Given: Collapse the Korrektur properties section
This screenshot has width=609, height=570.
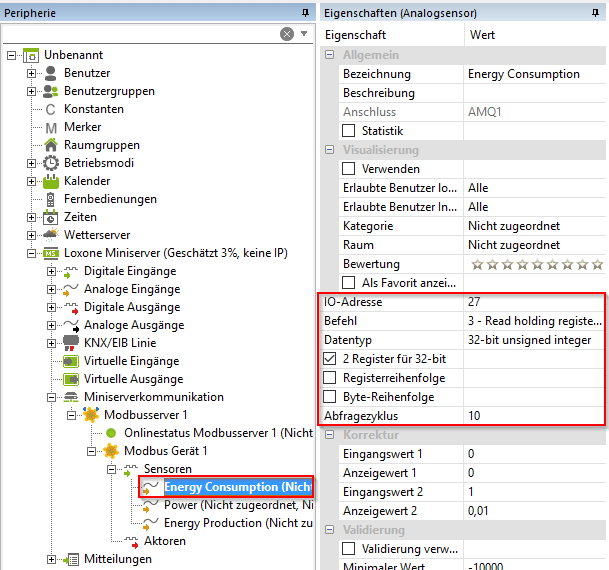Looking at the screenshot, I should [x=329, y=434].
